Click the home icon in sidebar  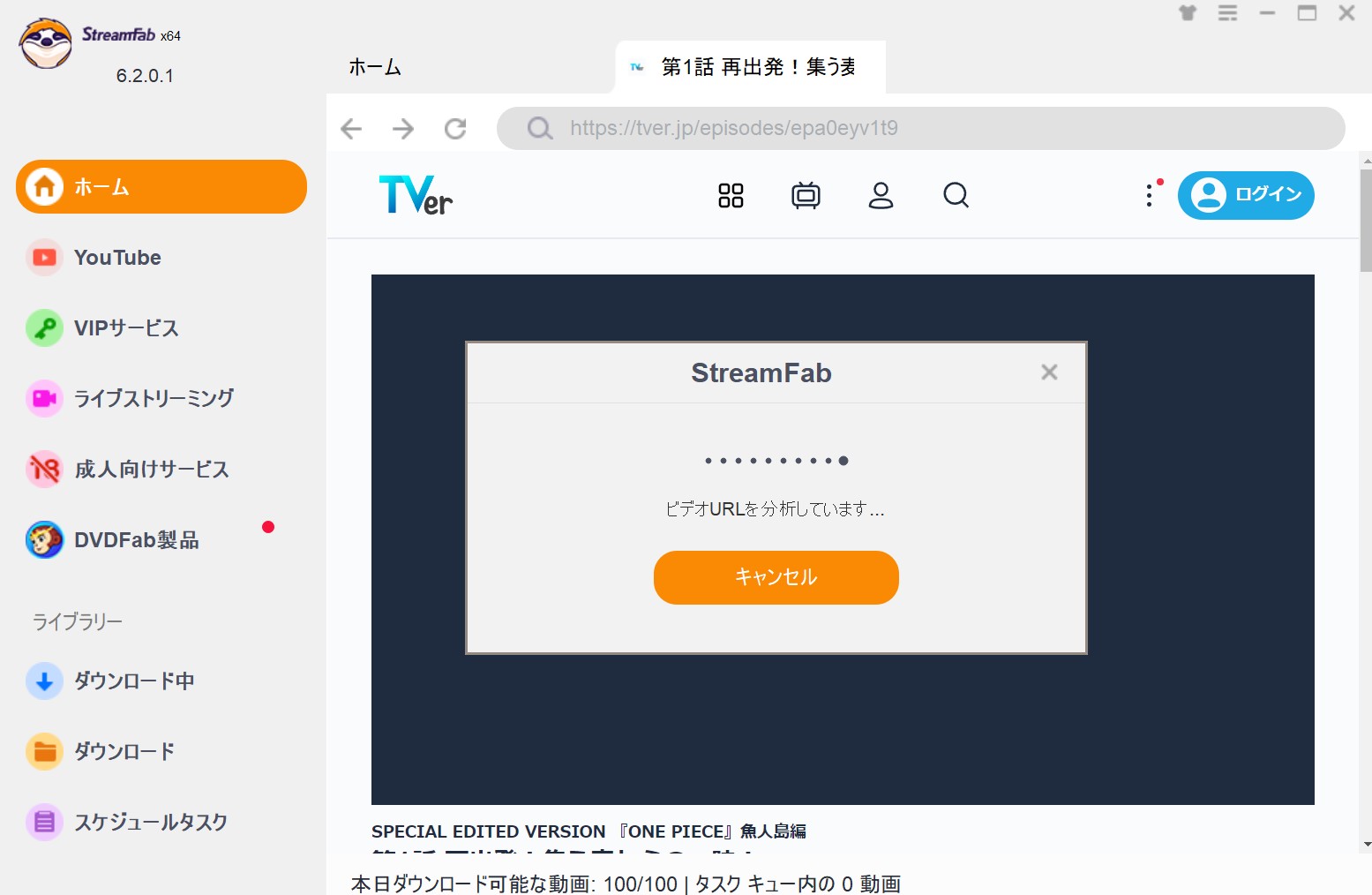(x=44, y=186)
